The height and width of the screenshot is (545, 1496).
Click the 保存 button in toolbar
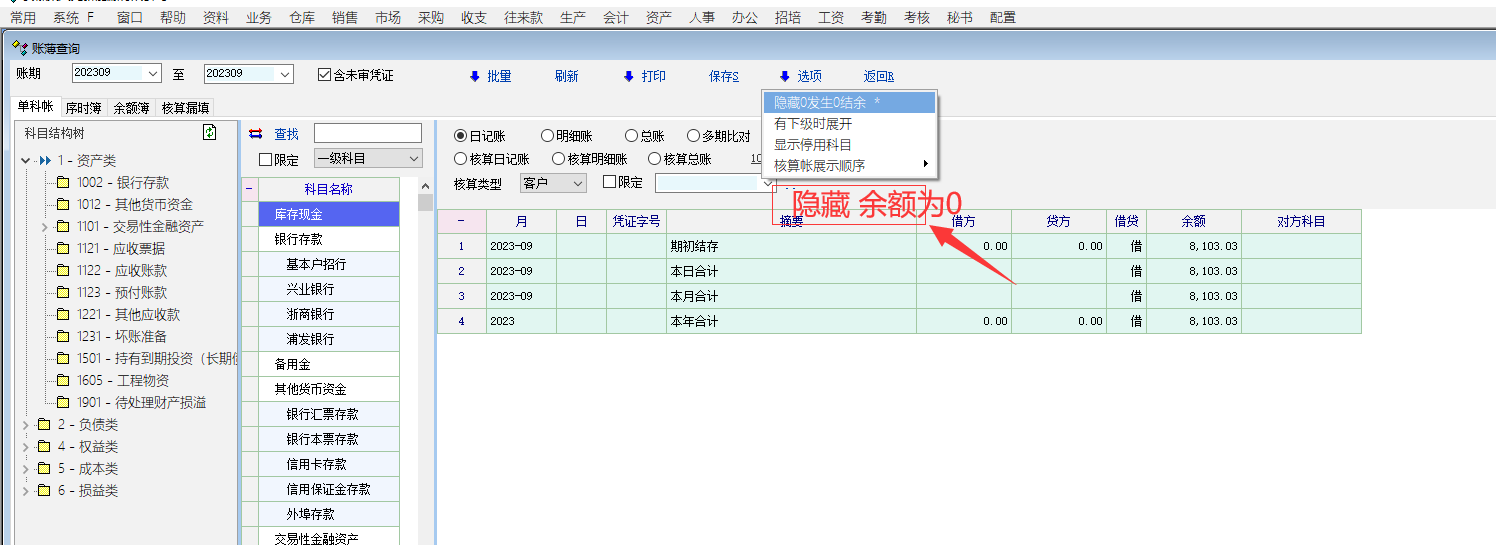[723, 77]
